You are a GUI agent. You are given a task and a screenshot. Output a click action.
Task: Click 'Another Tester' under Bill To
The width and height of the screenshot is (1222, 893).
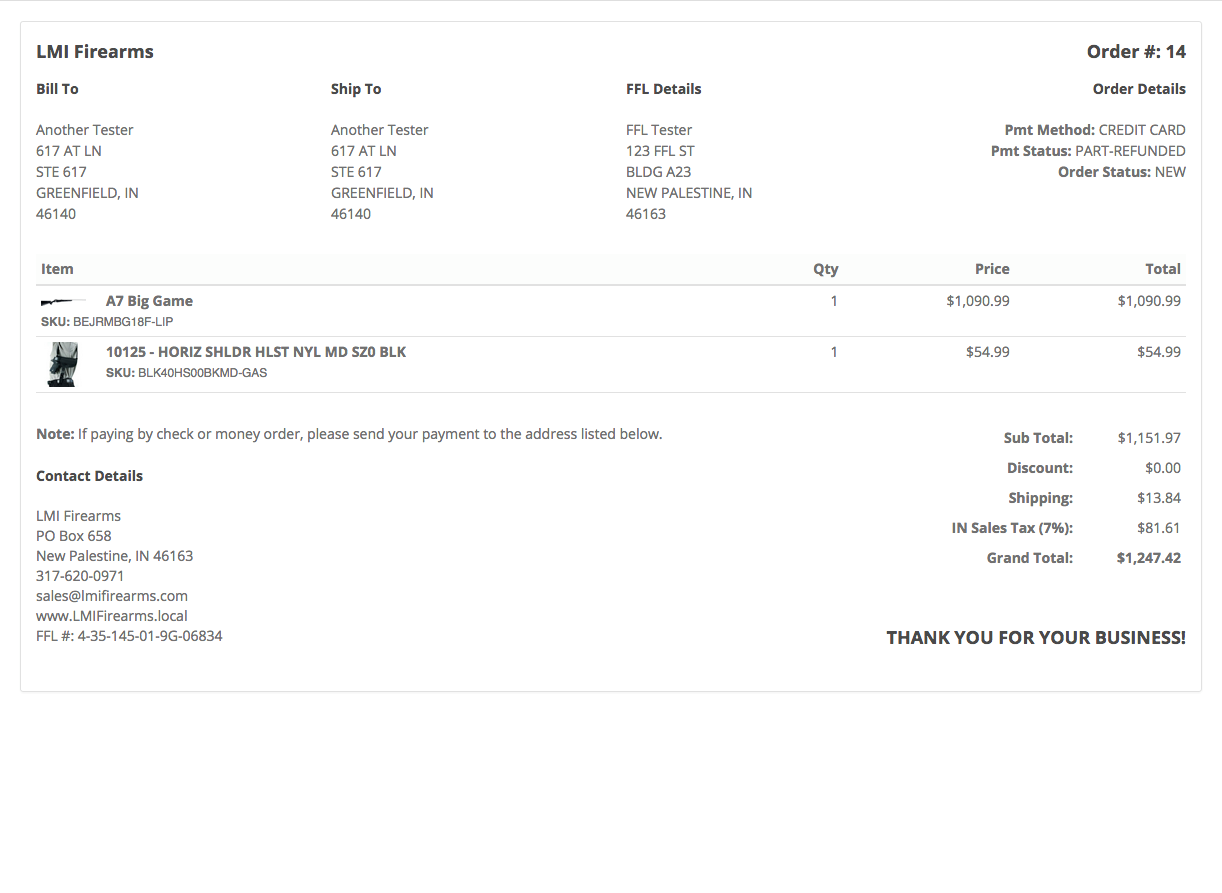(x=85, y=130)
